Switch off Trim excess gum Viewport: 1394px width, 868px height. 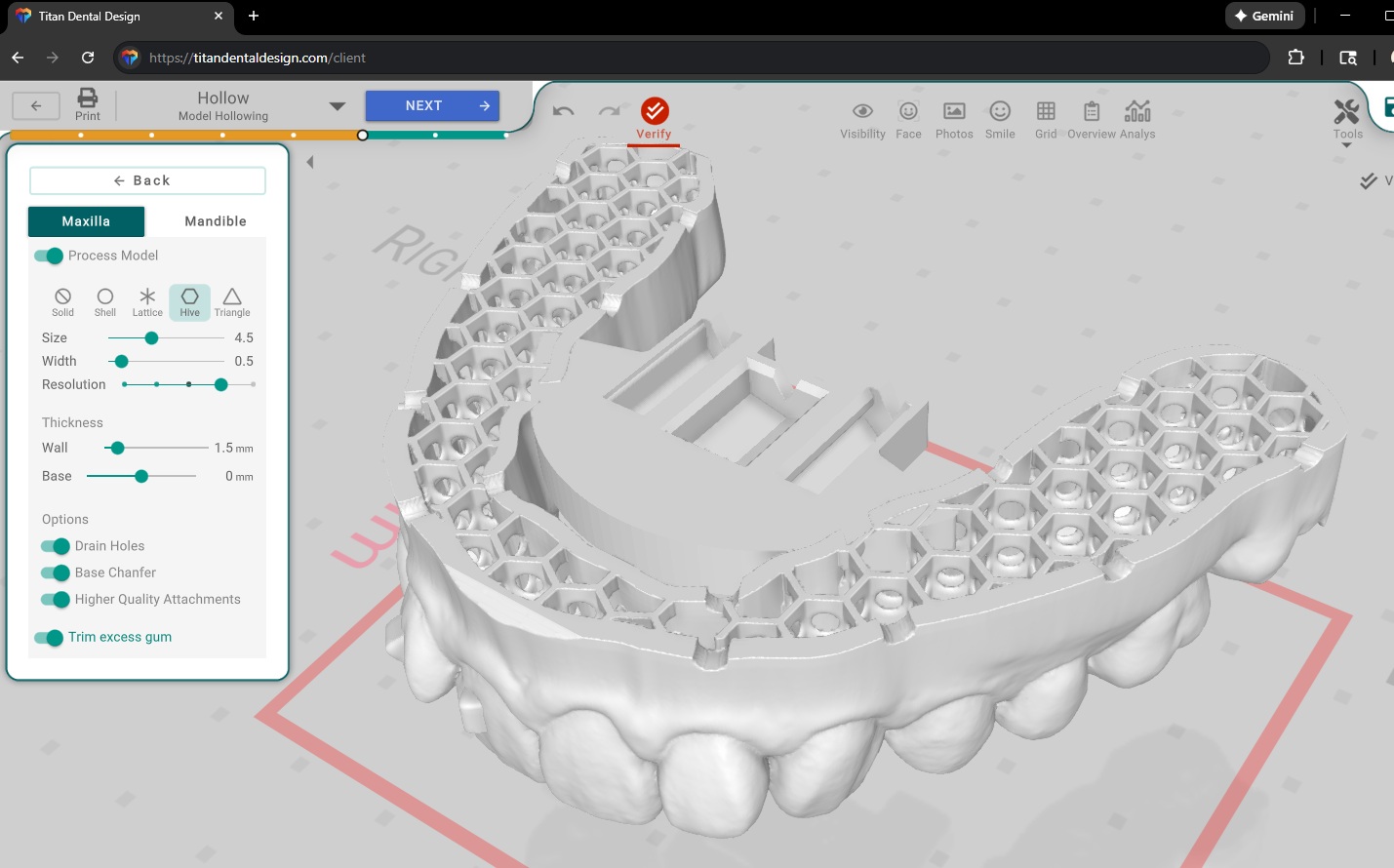(x=49, y=638)
